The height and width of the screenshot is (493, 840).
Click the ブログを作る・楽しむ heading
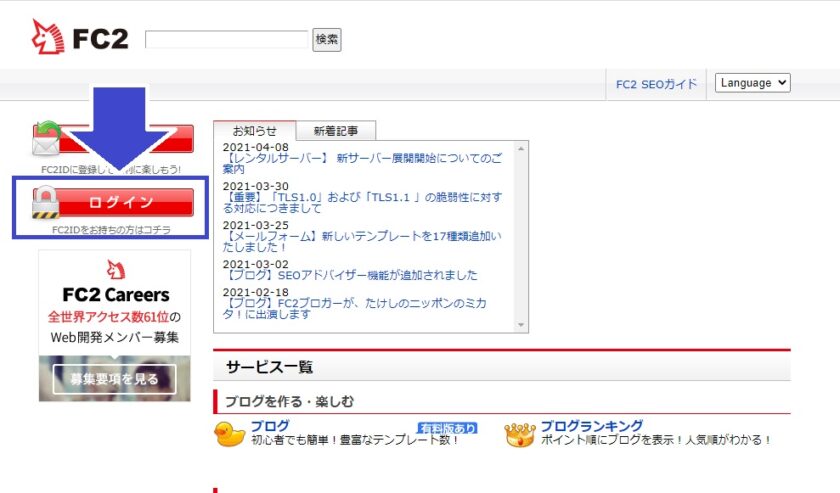click(289, 401)
